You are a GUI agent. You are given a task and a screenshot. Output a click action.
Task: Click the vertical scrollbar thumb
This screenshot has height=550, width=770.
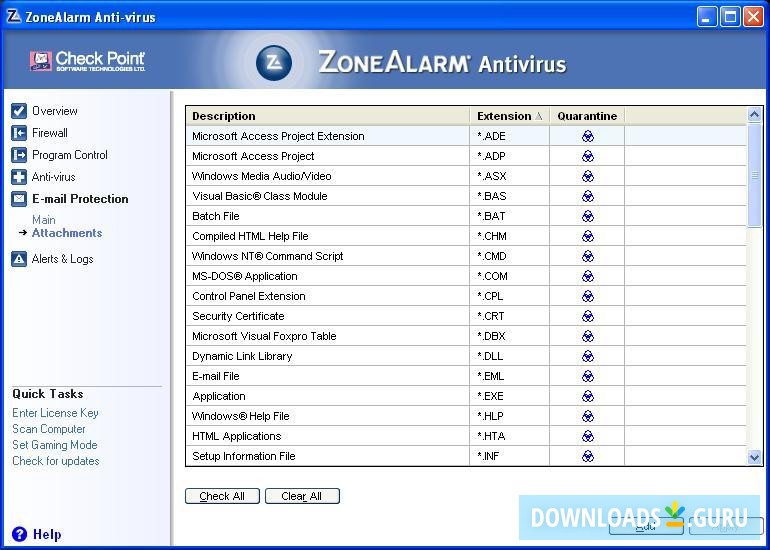coord(754,175)
